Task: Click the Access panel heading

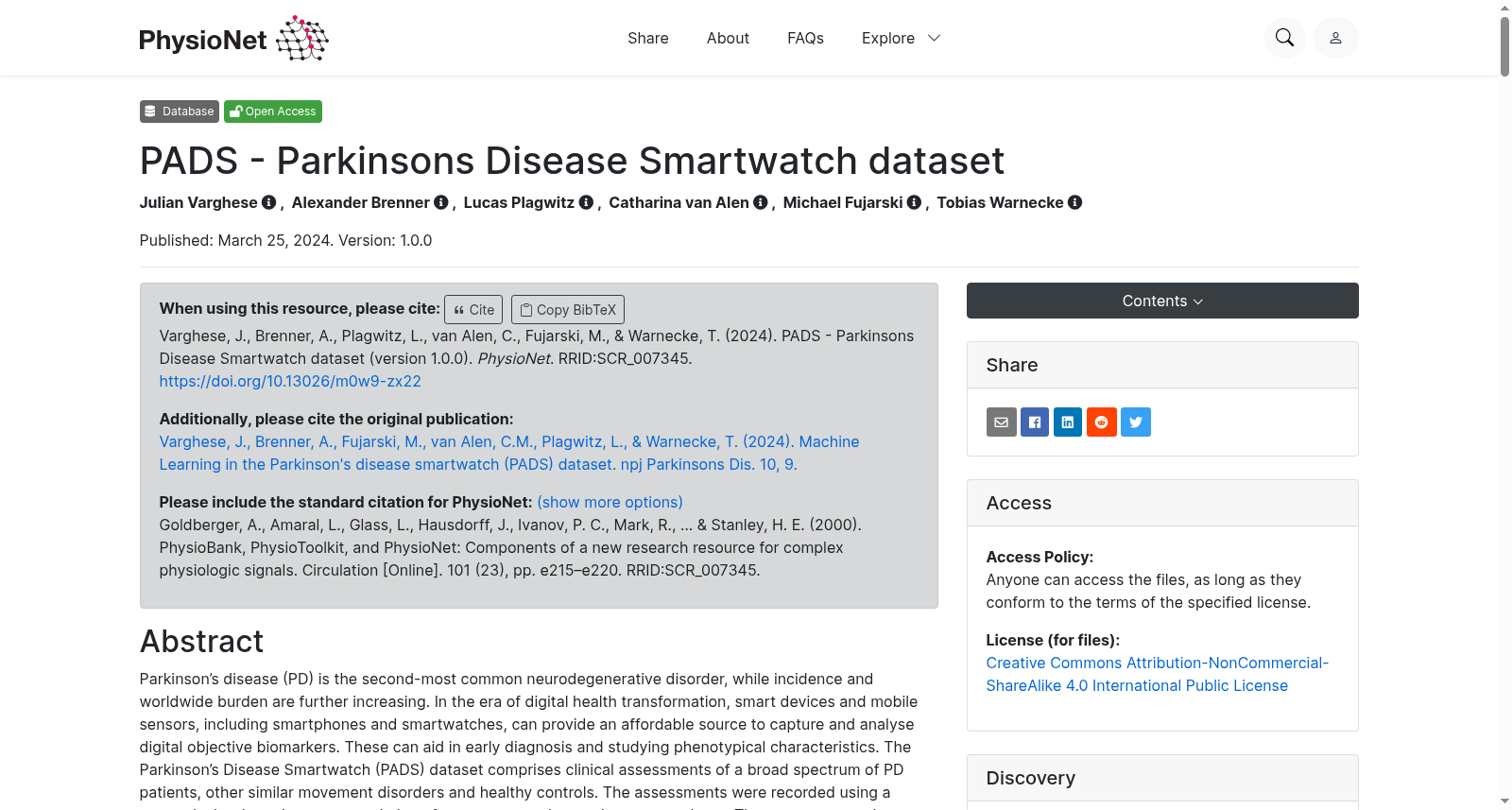Action: click(x=1019, y=503)
